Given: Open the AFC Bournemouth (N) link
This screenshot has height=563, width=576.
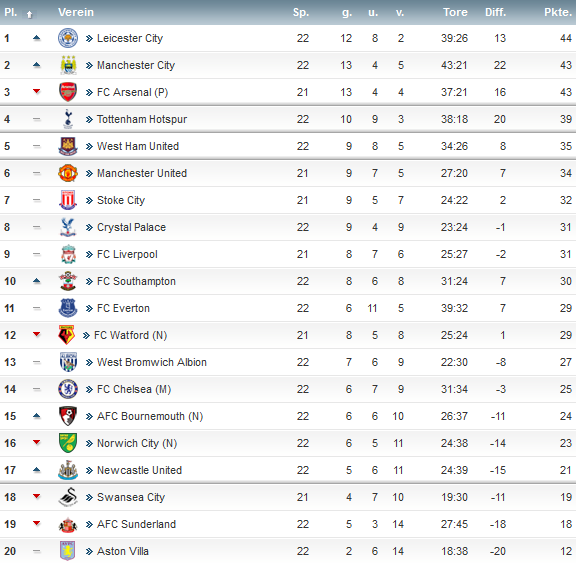Looking at the screenshot, I should [150, 416].
